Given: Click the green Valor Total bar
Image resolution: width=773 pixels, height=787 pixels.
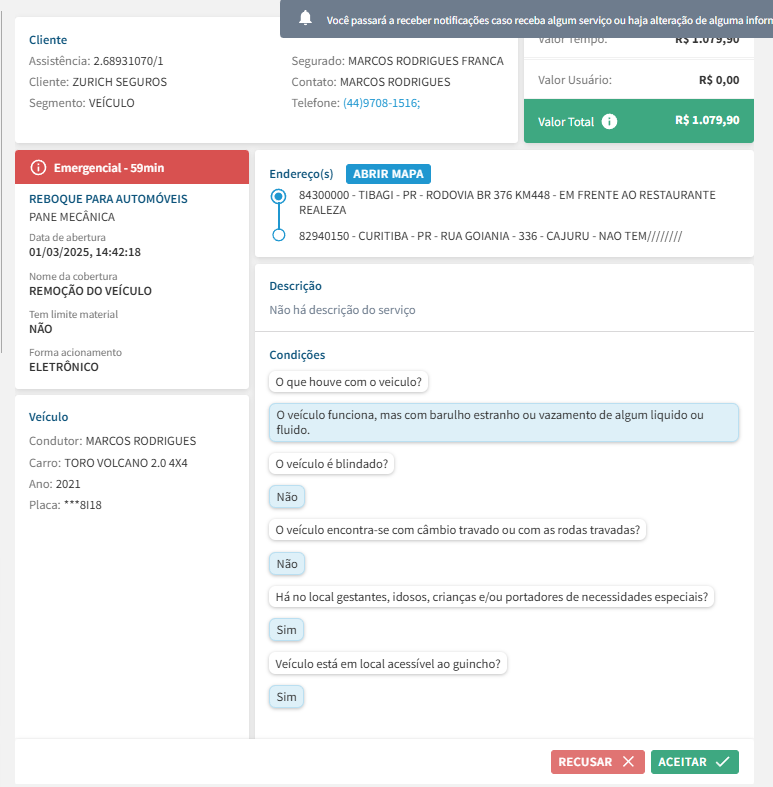Looking at the screenshot, I should coord(638,121).
